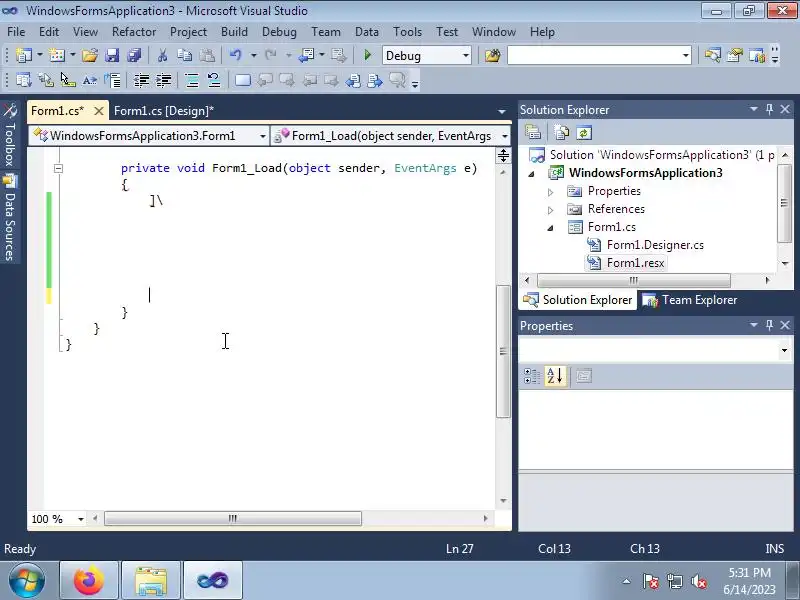The height and width of the screenshot is (600, 800).
Task: Click the Solution Explorer horizontal scrollbar thumb
Action: tap(634, 280)
